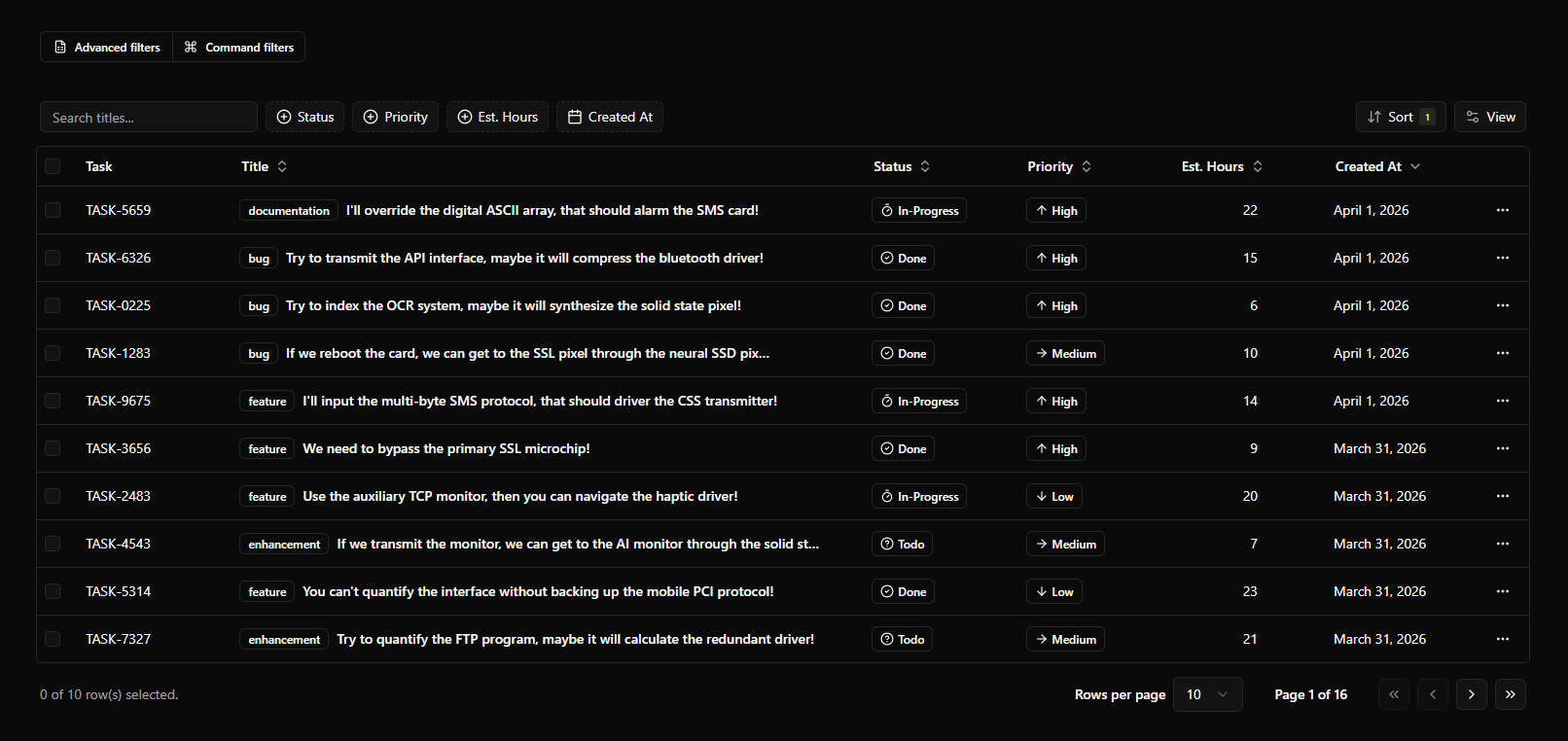
Task: Click the Sort button
Action: (1400, 117)
